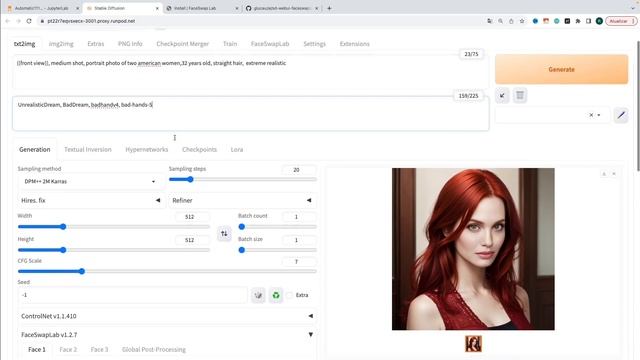Viewport: 640px width, 360px height.
Task: Click the dice icon to randomize seed
Action: [258, 295]
